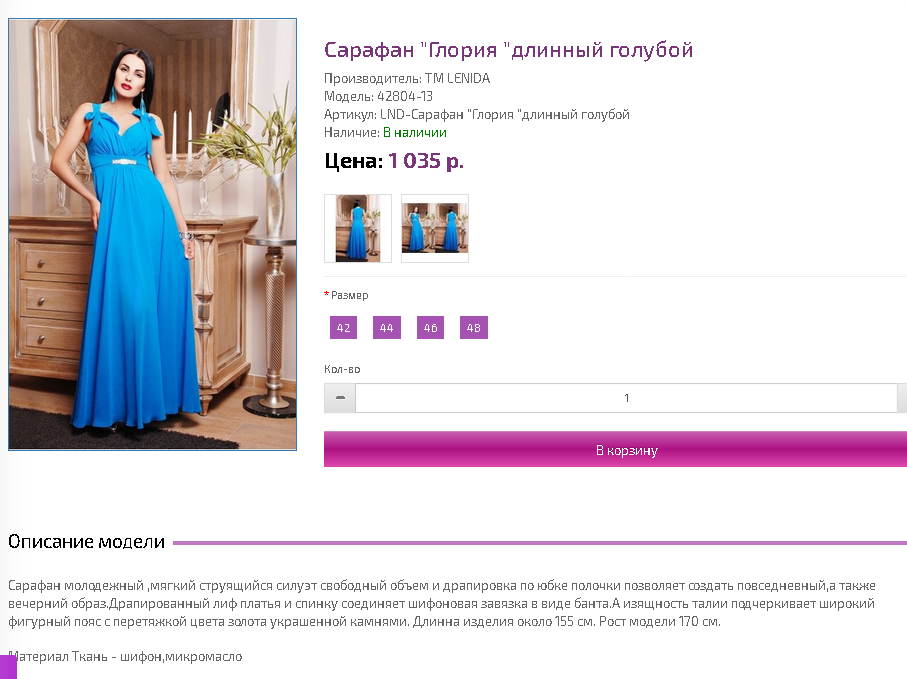Click the price 1 035 р.
Image resolution: width=907 pixels, height=679 pixels.
point(426,161)
